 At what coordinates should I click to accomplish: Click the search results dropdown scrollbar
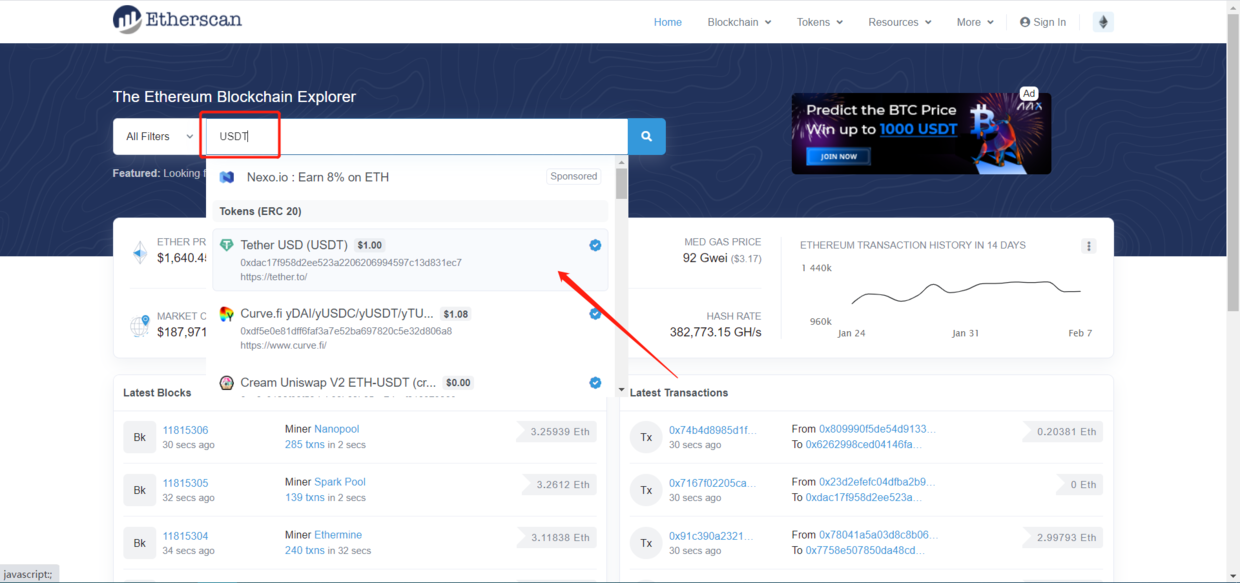coord(621,185)
